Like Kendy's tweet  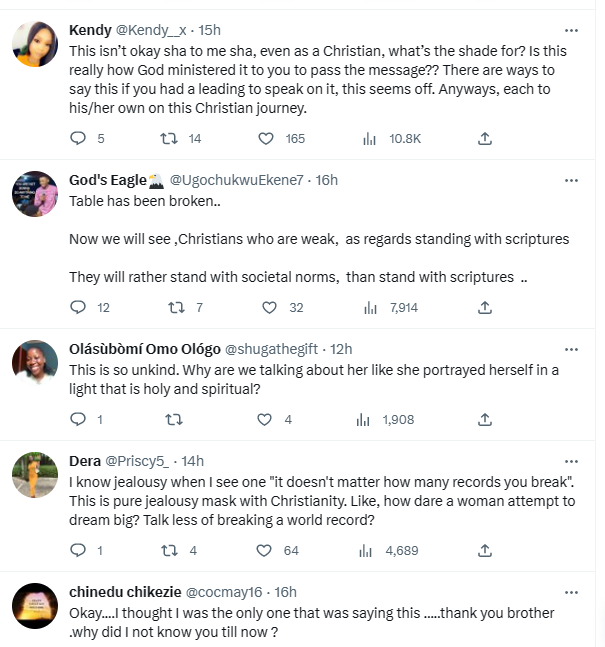[x=265, y=138]
